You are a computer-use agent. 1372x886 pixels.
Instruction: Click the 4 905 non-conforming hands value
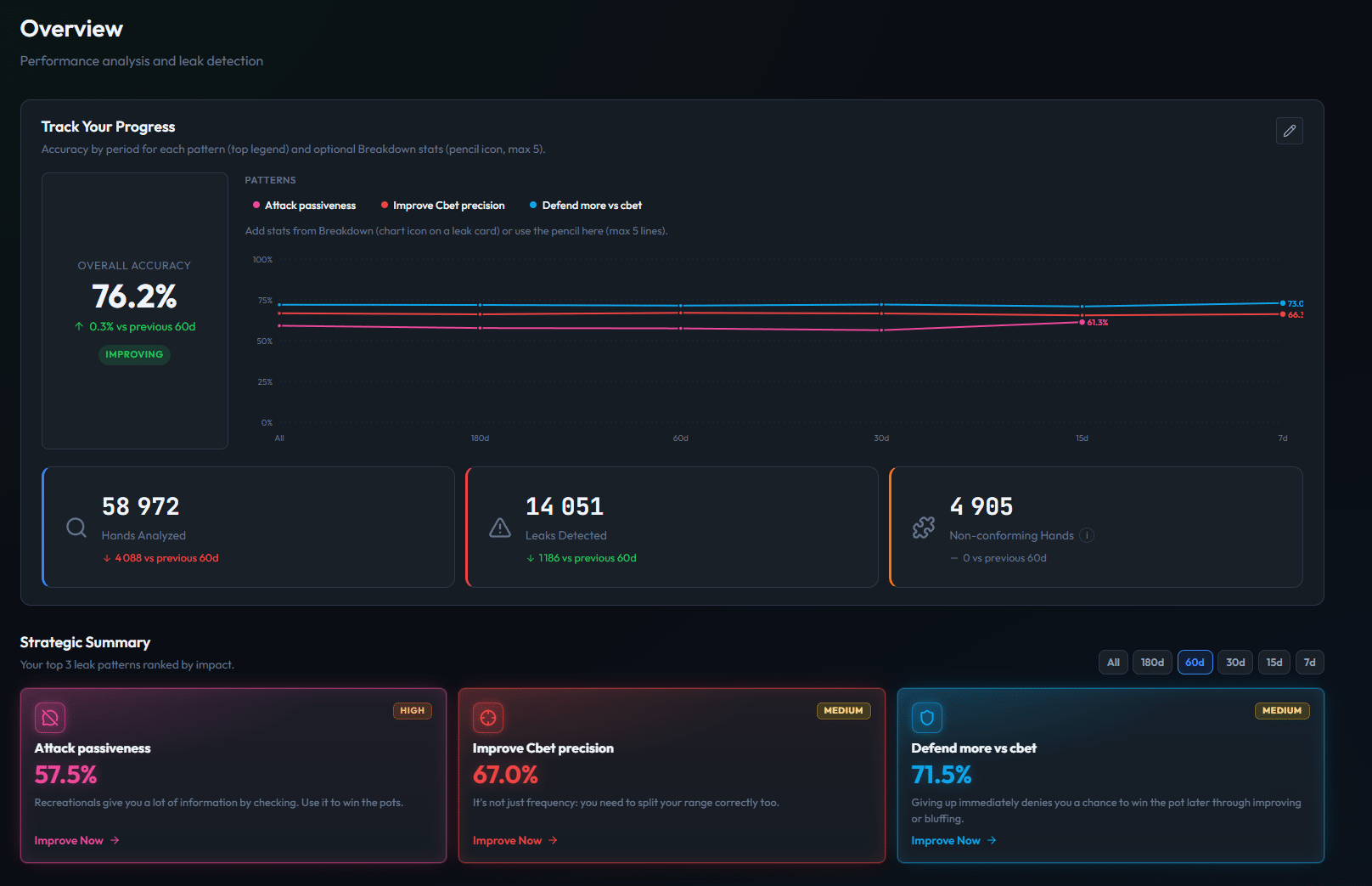coord(981,506)
